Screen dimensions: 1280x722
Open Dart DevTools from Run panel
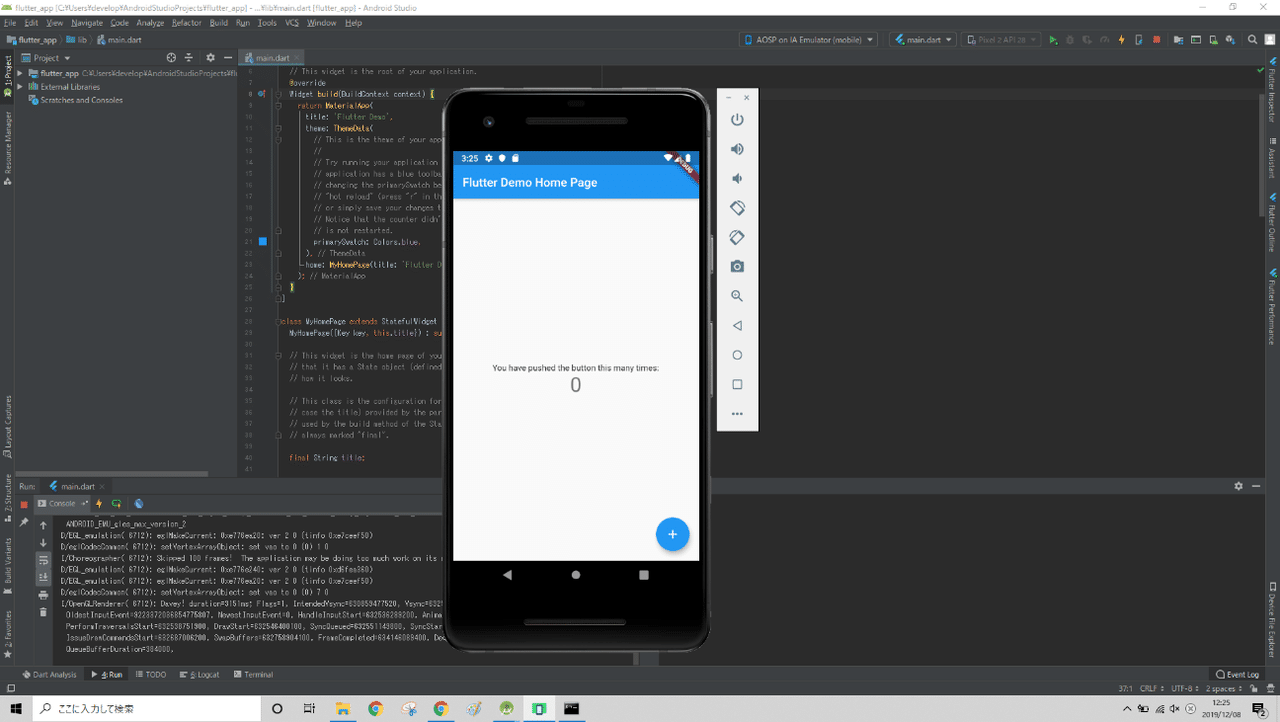pos(139,504)
